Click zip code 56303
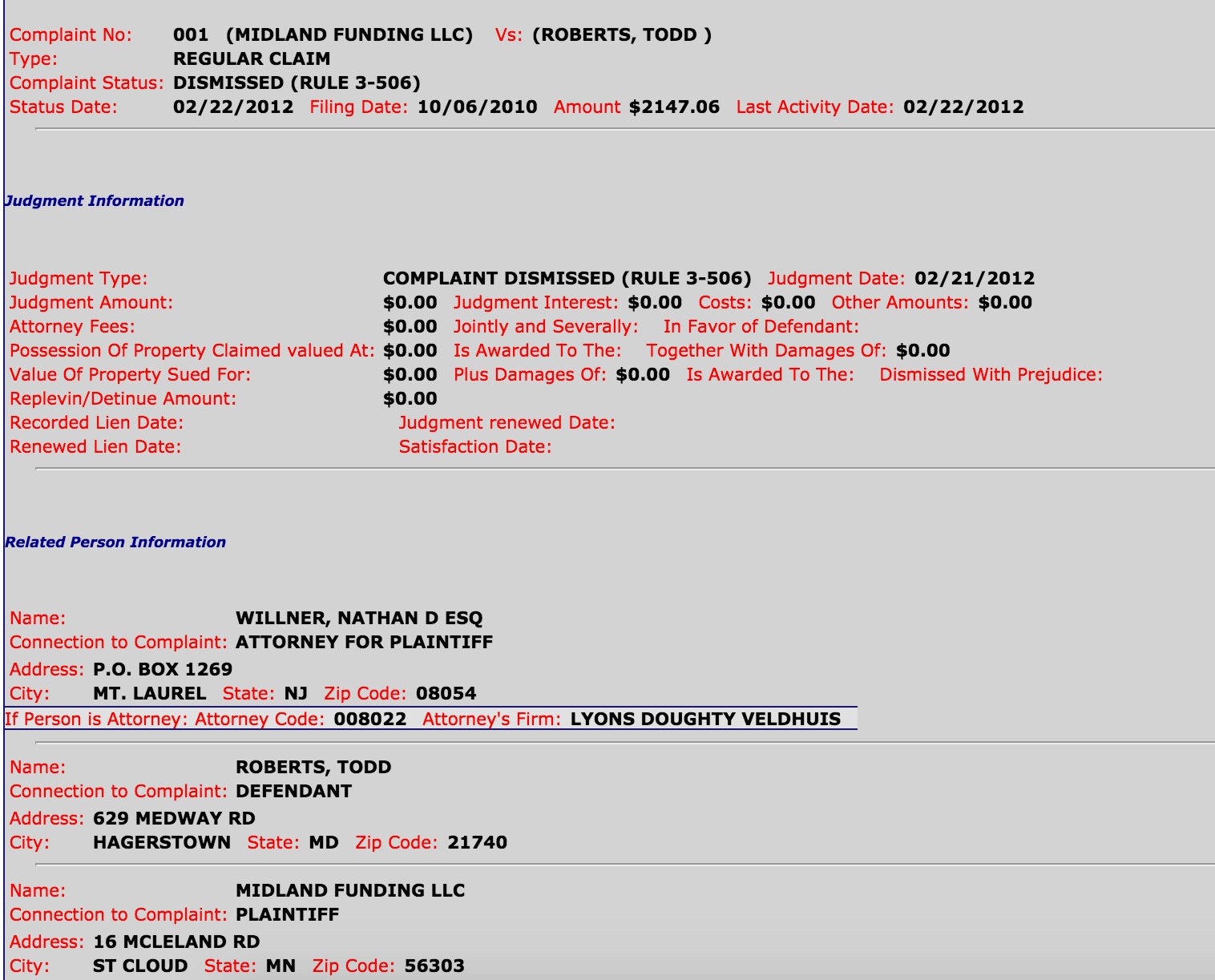 click(x=434, y=966)
